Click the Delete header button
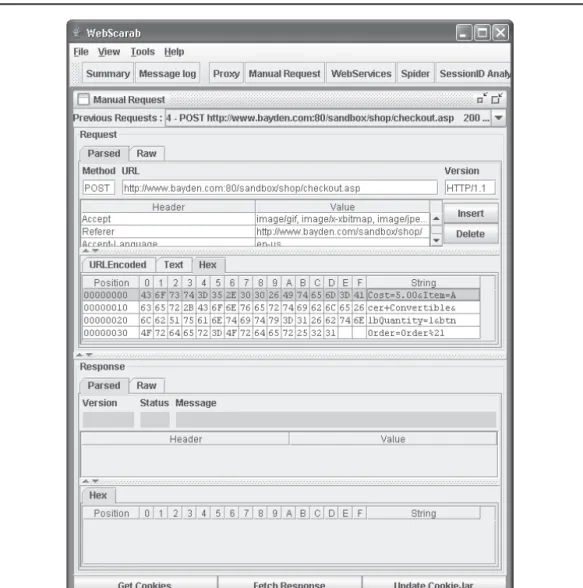Screen dimensions: 583x588 (471, 234)
